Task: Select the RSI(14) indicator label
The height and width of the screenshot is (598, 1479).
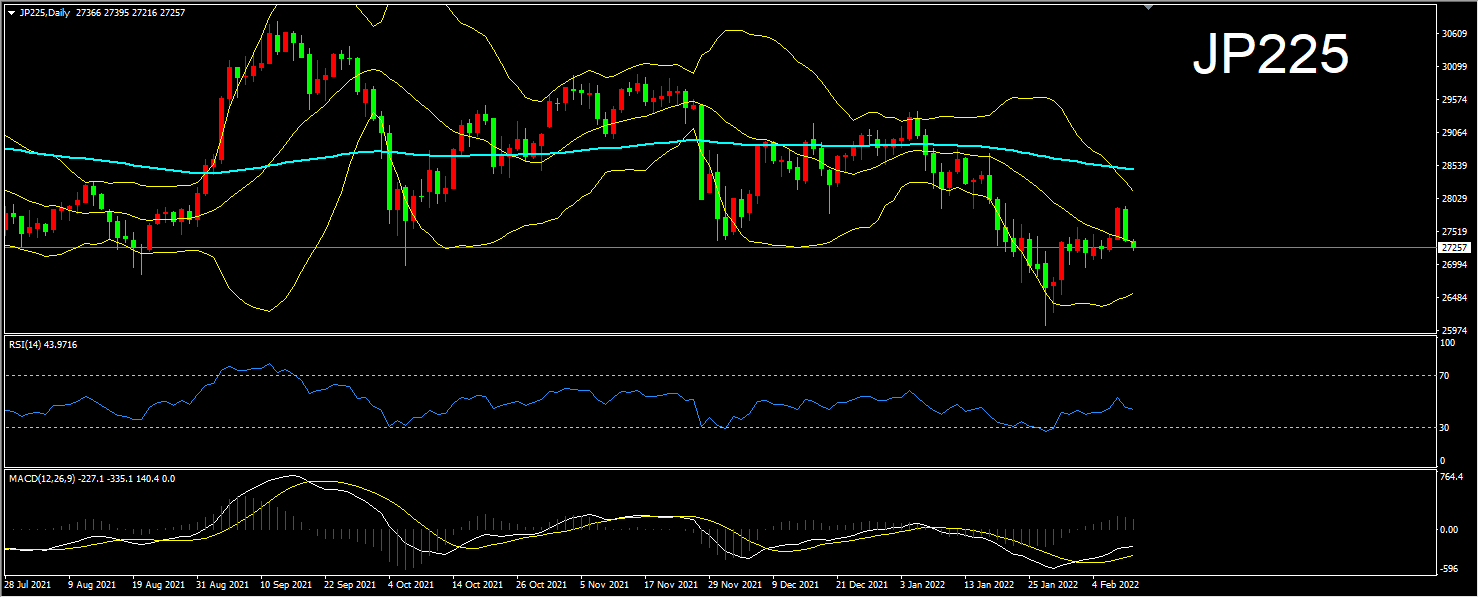Action: click(x=43, y=344)
